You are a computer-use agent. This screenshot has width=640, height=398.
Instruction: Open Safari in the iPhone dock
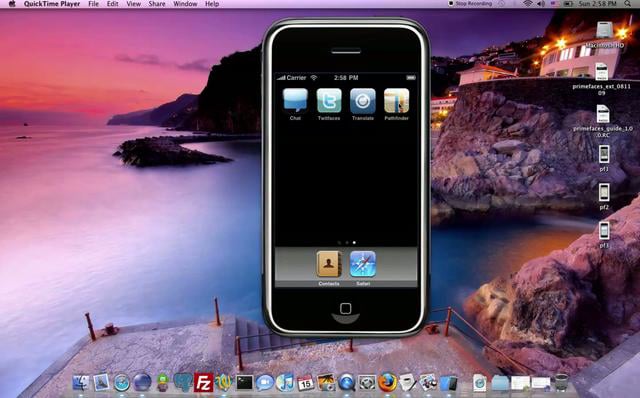363,264
